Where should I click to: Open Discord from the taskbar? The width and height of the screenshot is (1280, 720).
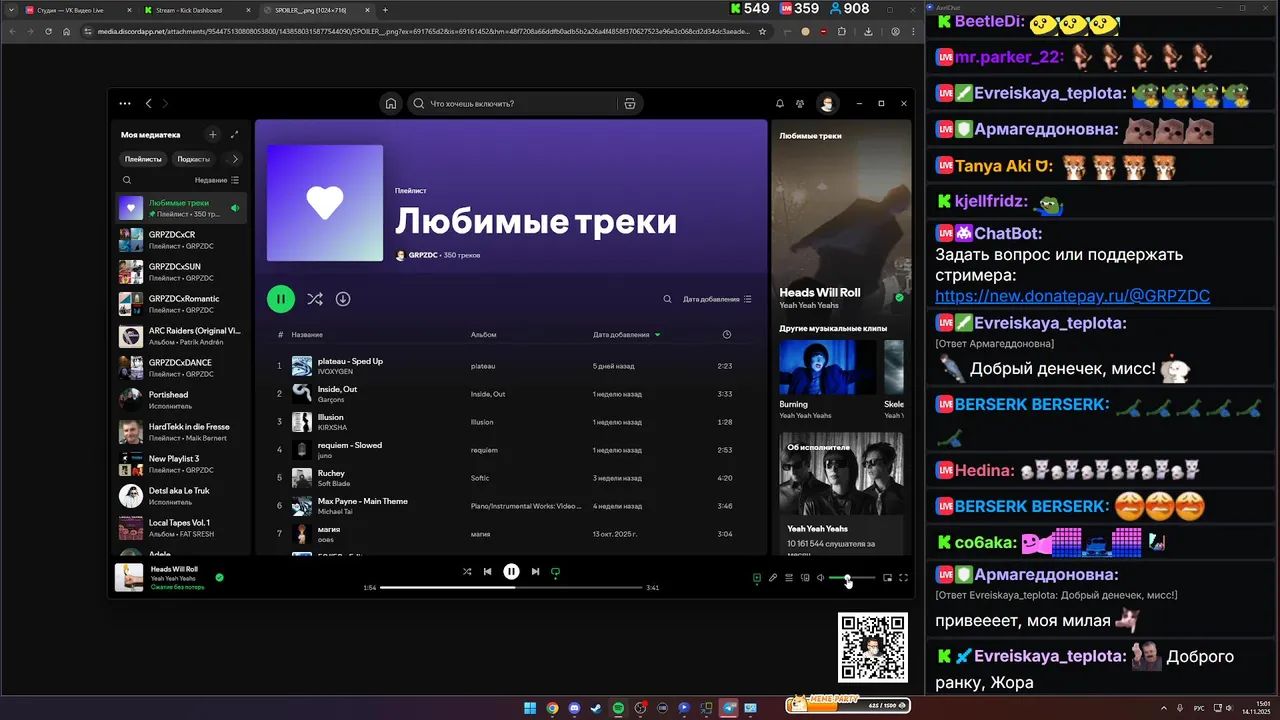pos(574,708)
